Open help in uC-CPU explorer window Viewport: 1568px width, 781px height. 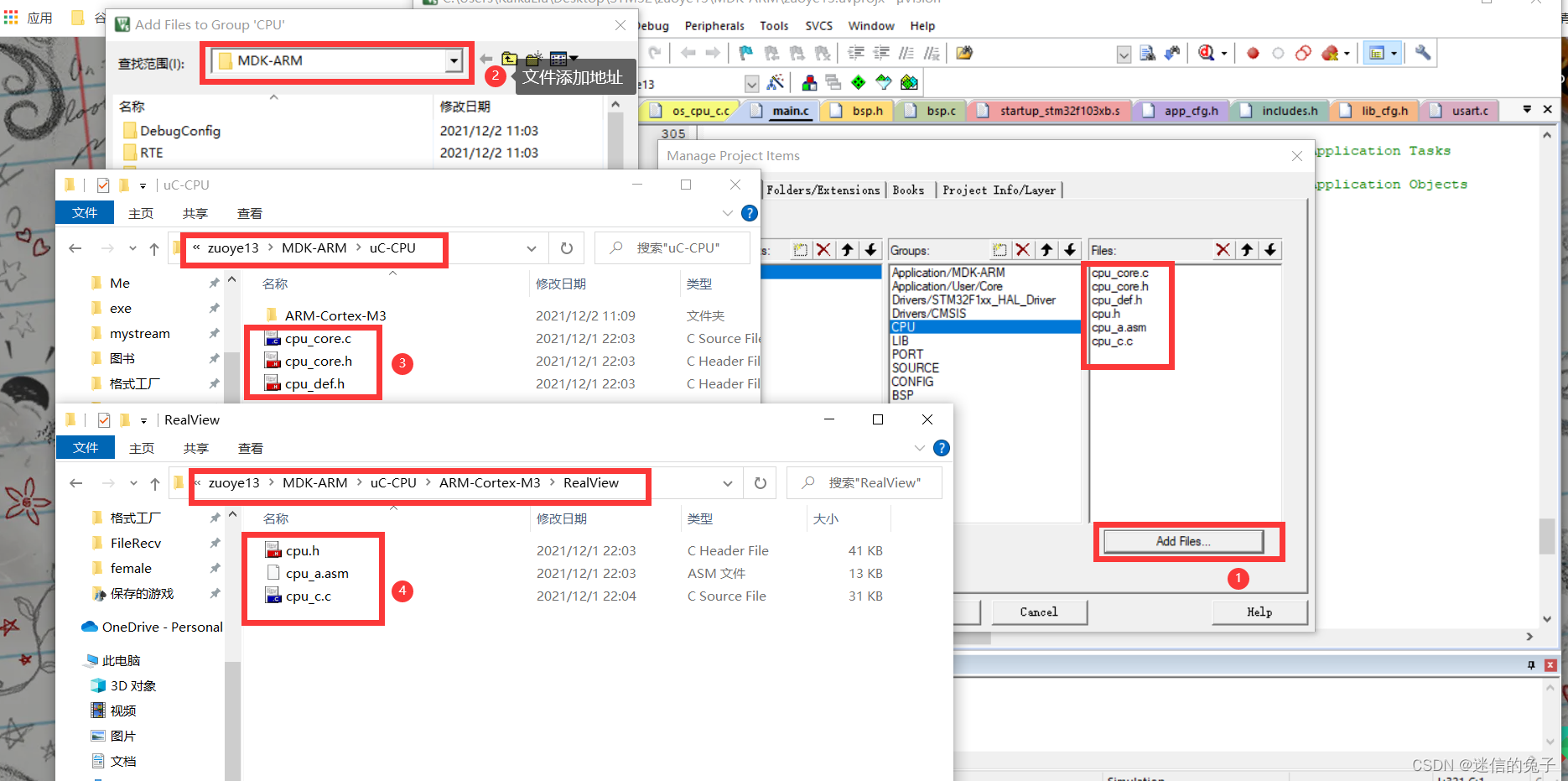[x=750, y=213]
